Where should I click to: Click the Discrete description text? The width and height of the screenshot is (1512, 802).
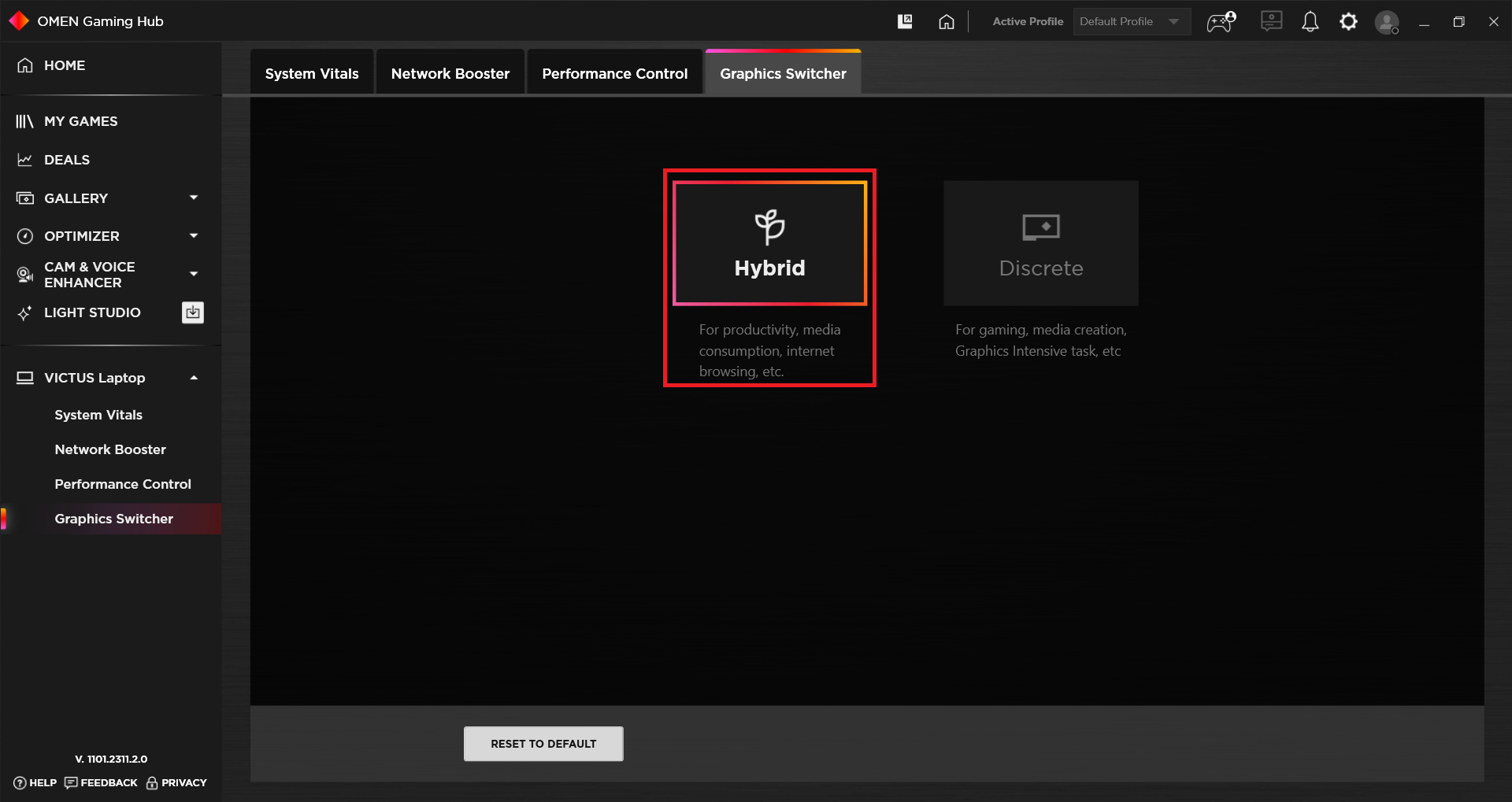point(1041,340)
